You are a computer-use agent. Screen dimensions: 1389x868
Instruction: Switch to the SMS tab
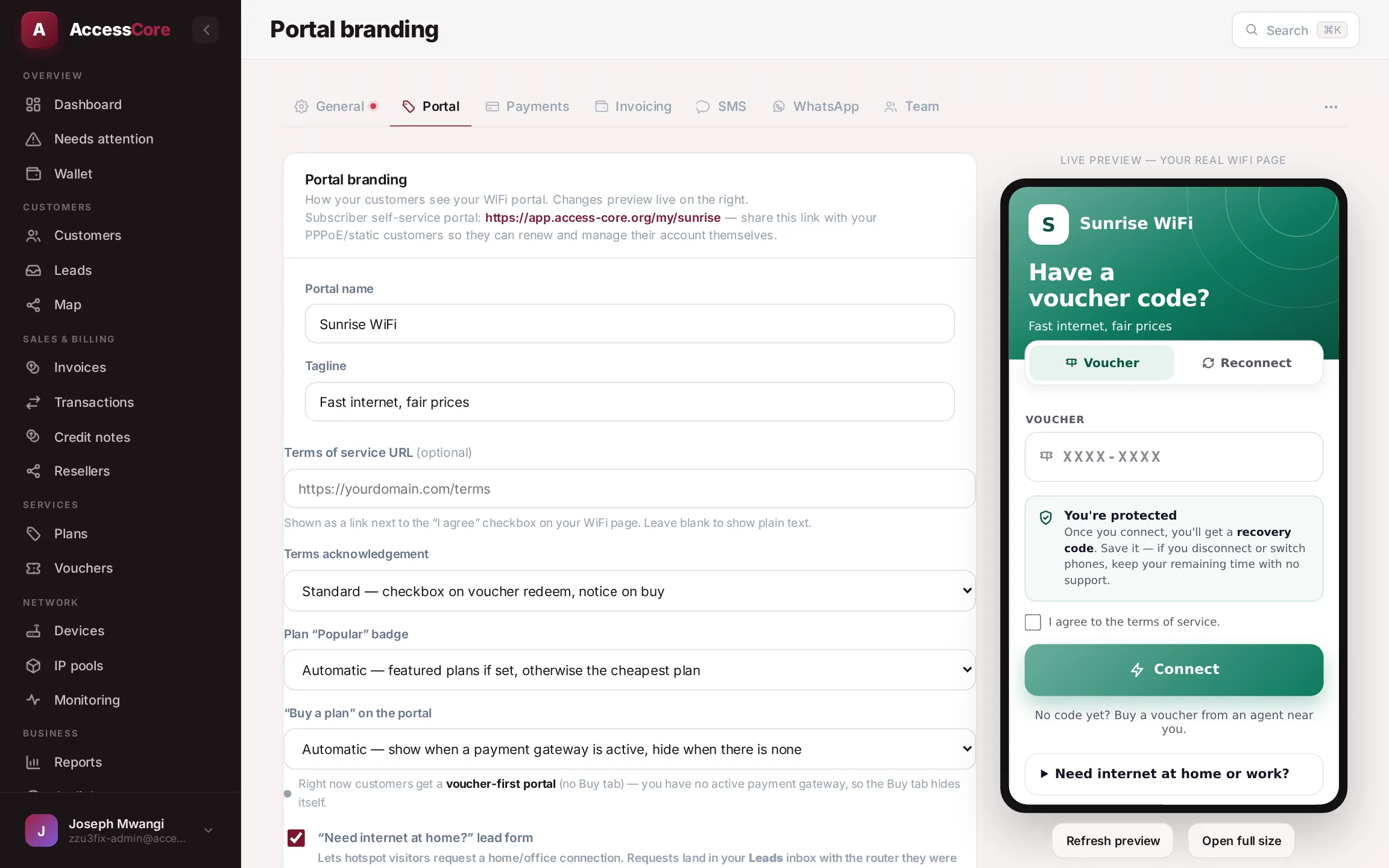[x=721, y=107]
